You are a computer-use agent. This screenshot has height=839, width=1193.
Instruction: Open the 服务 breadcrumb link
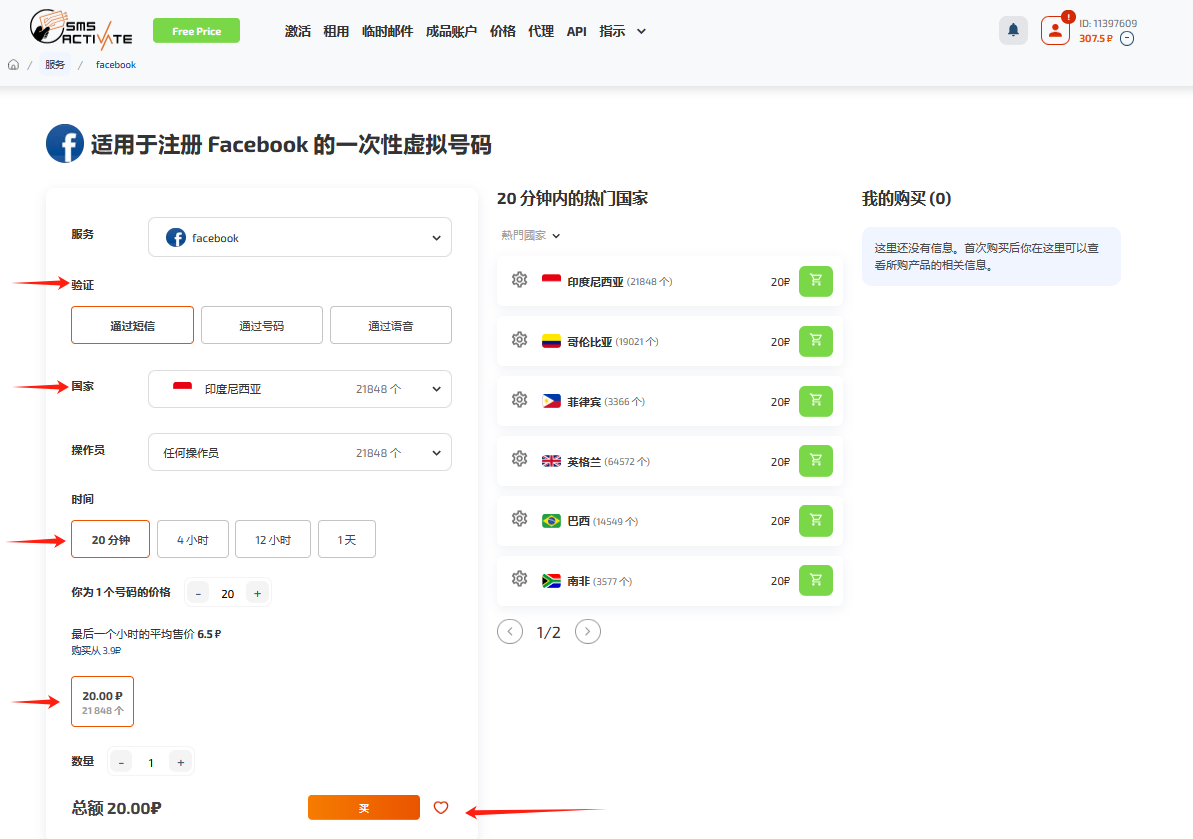[x=55, y=65]
